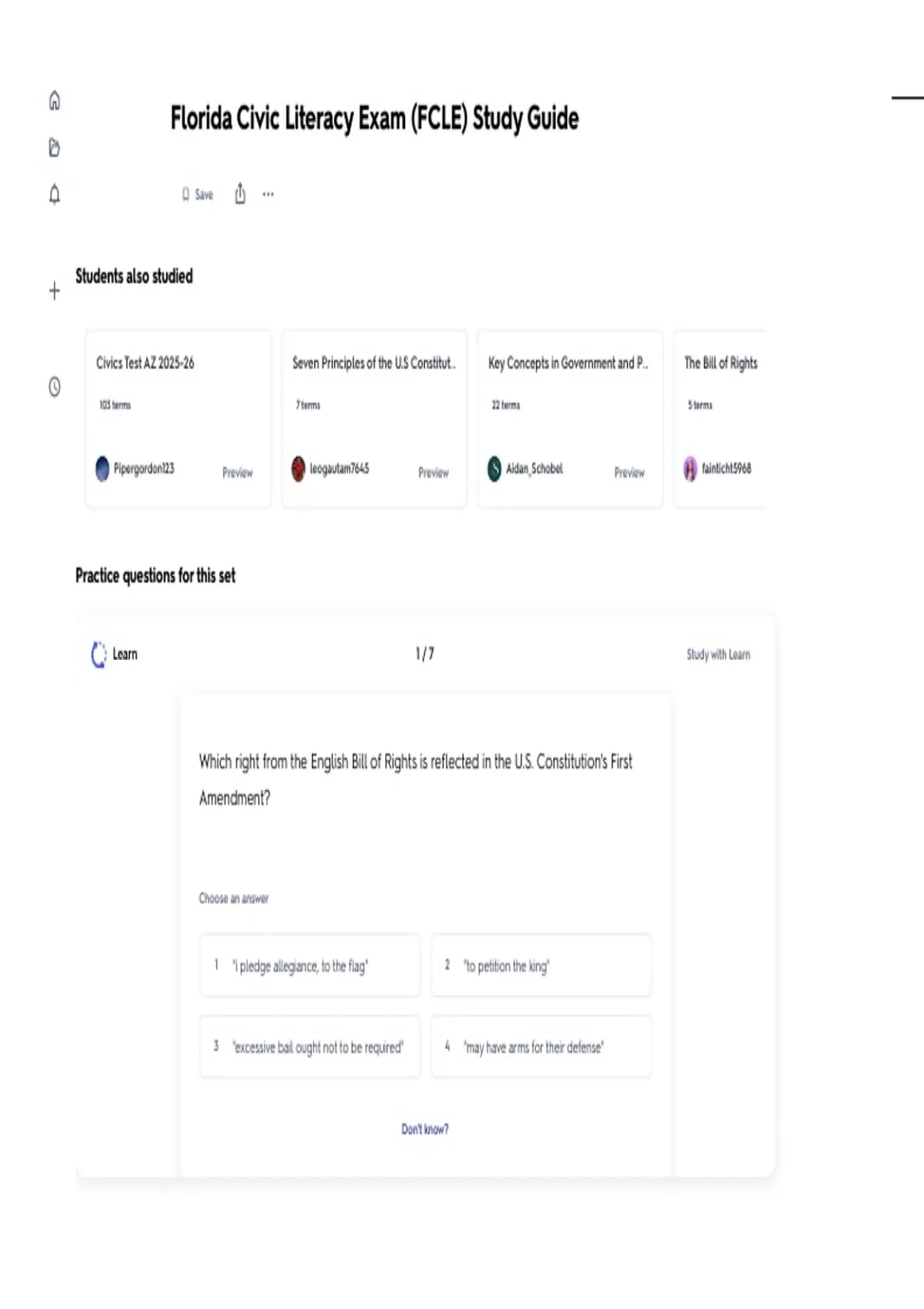Click the Don't know? link

click(425, 1129)
